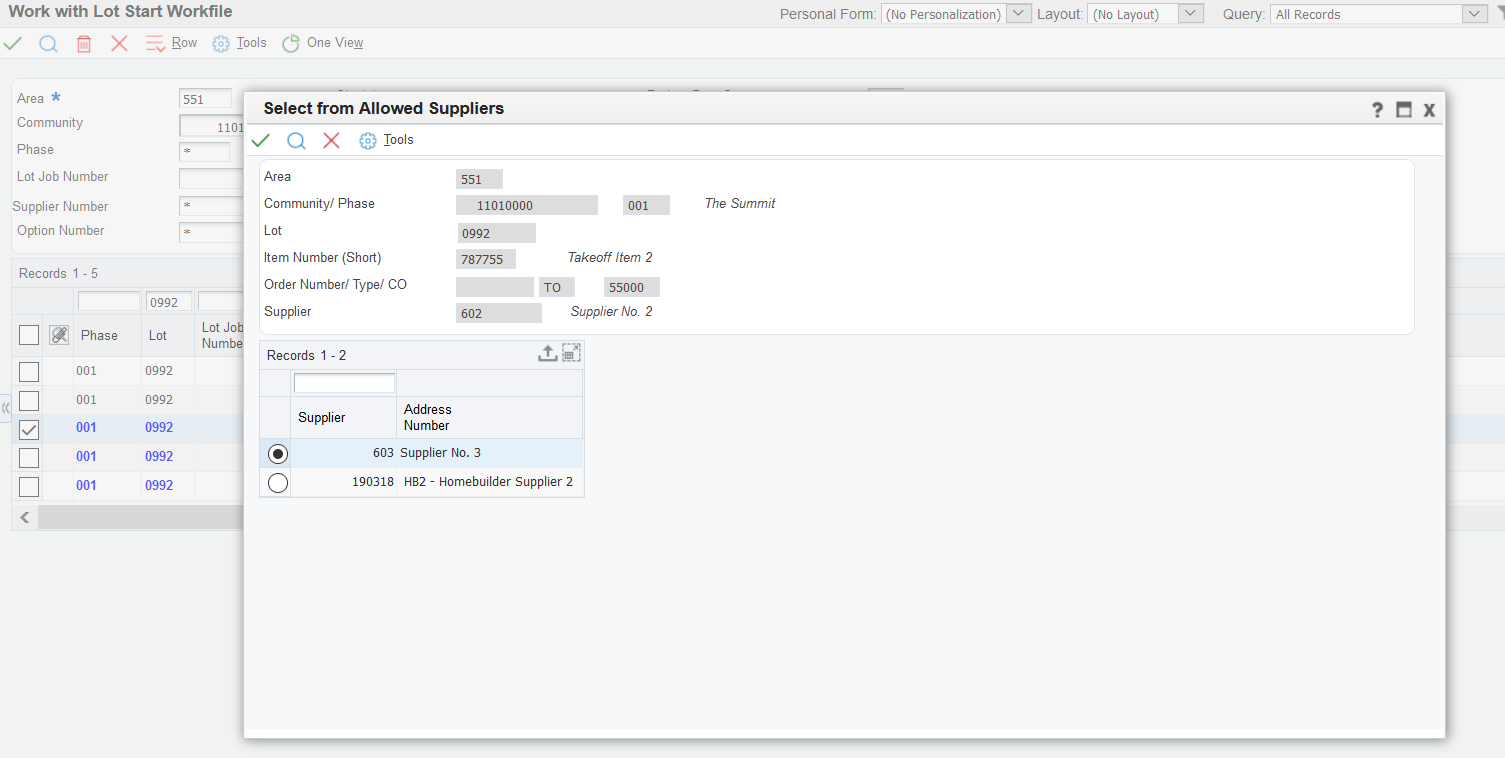Click the Community field showing 11010000
Image resolution: width=1505 pixels, height=758 pixels.
click(x=527, y=205)
